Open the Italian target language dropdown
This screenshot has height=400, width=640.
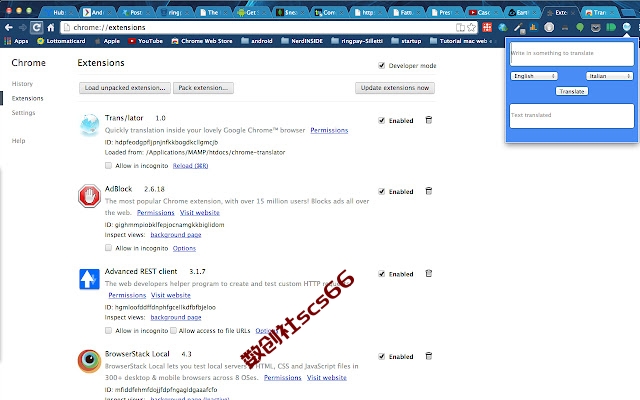point(609,76)
